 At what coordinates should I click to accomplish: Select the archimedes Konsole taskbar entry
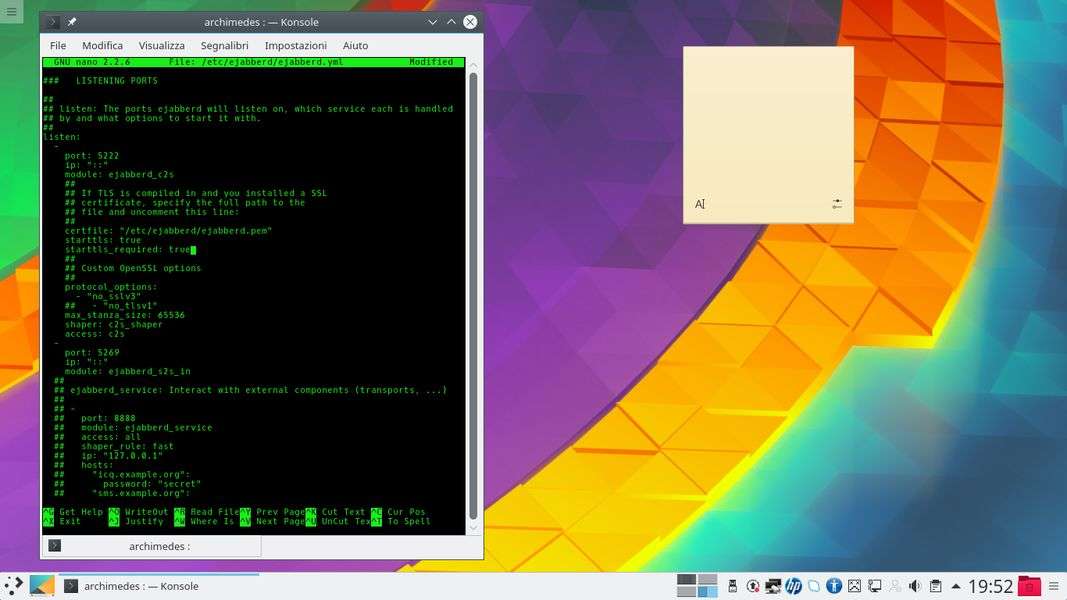click(130, 586)
